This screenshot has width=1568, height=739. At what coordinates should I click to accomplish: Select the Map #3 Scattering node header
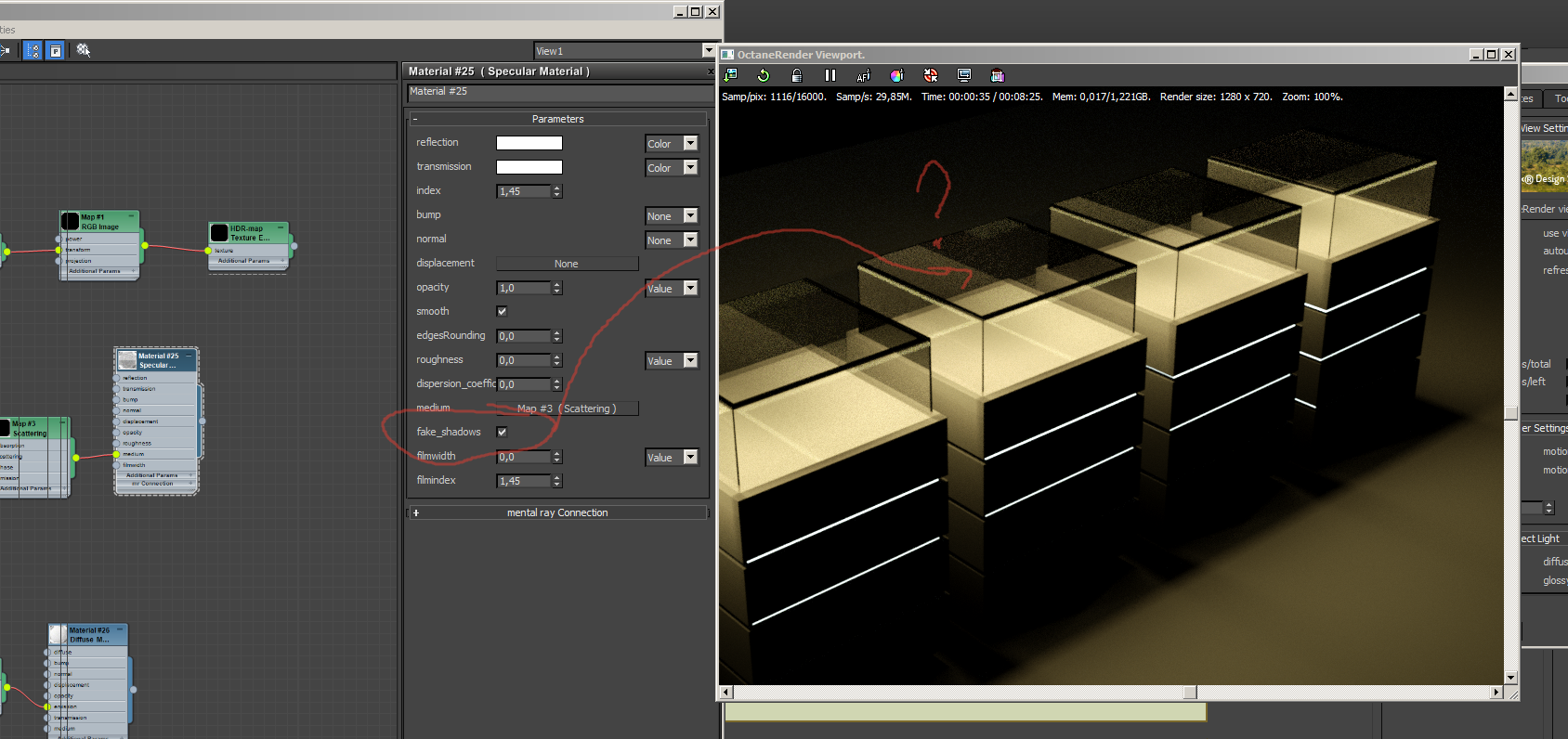click(34, 428)
